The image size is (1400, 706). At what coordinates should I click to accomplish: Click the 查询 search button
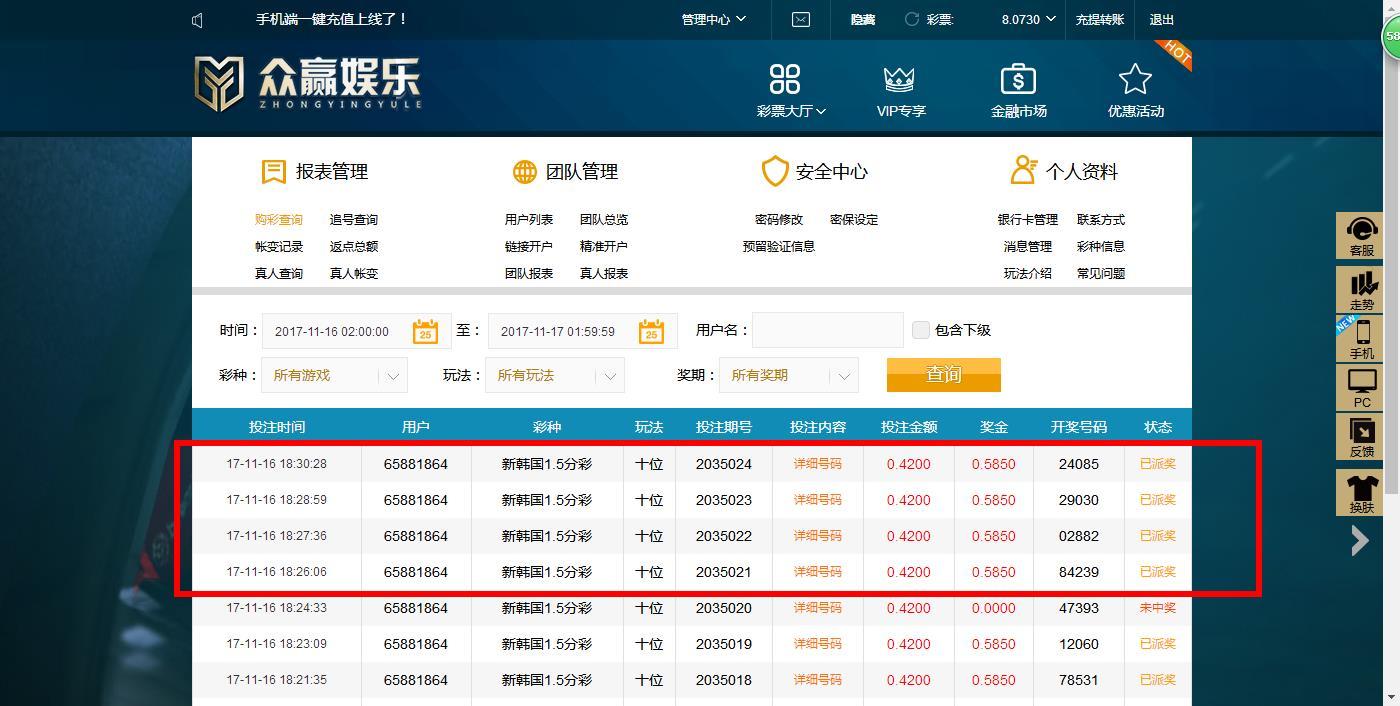pyautogui.click(x=943, y=375)
